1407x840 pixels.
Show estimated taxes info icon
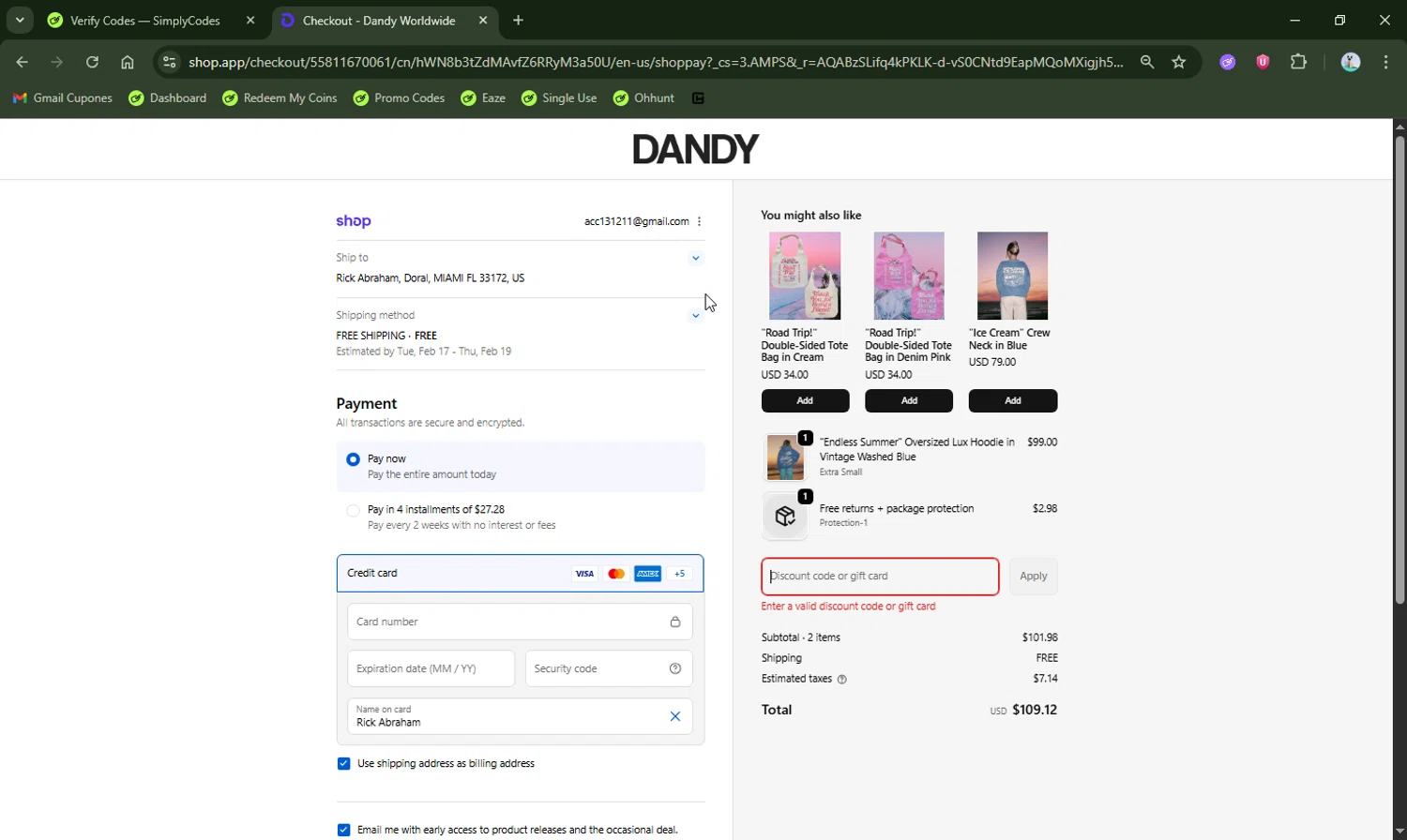(x=841, y=680)
